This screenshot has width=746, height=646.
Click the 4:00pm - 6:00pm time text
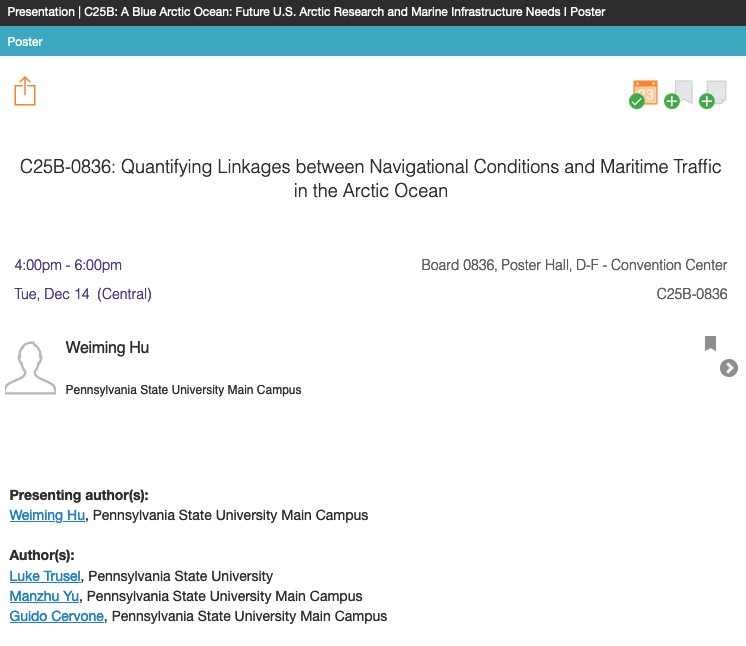coord(68,265)
